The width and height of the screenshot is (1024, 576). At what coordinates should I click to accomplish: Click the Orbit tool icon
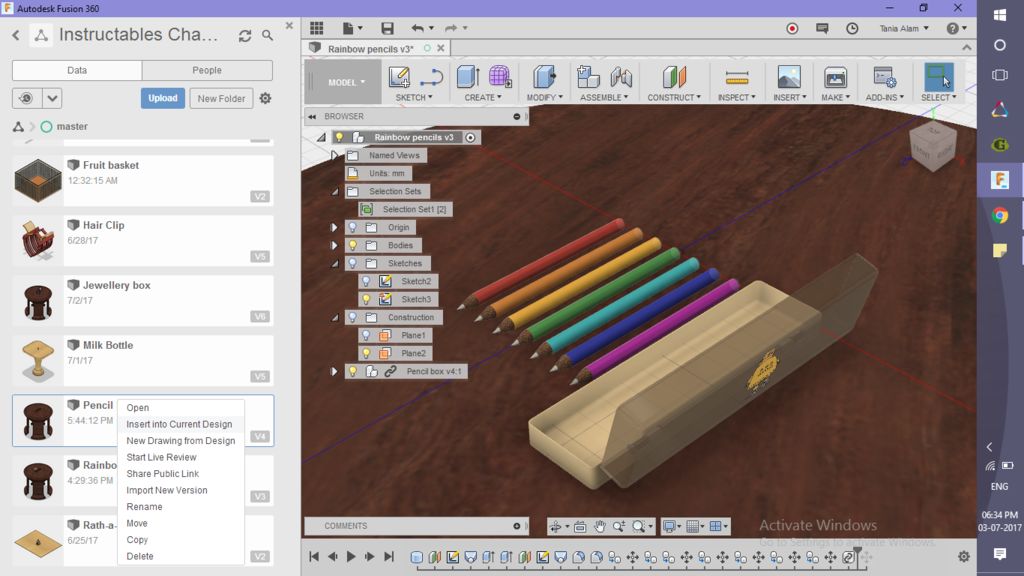(557, 526)
